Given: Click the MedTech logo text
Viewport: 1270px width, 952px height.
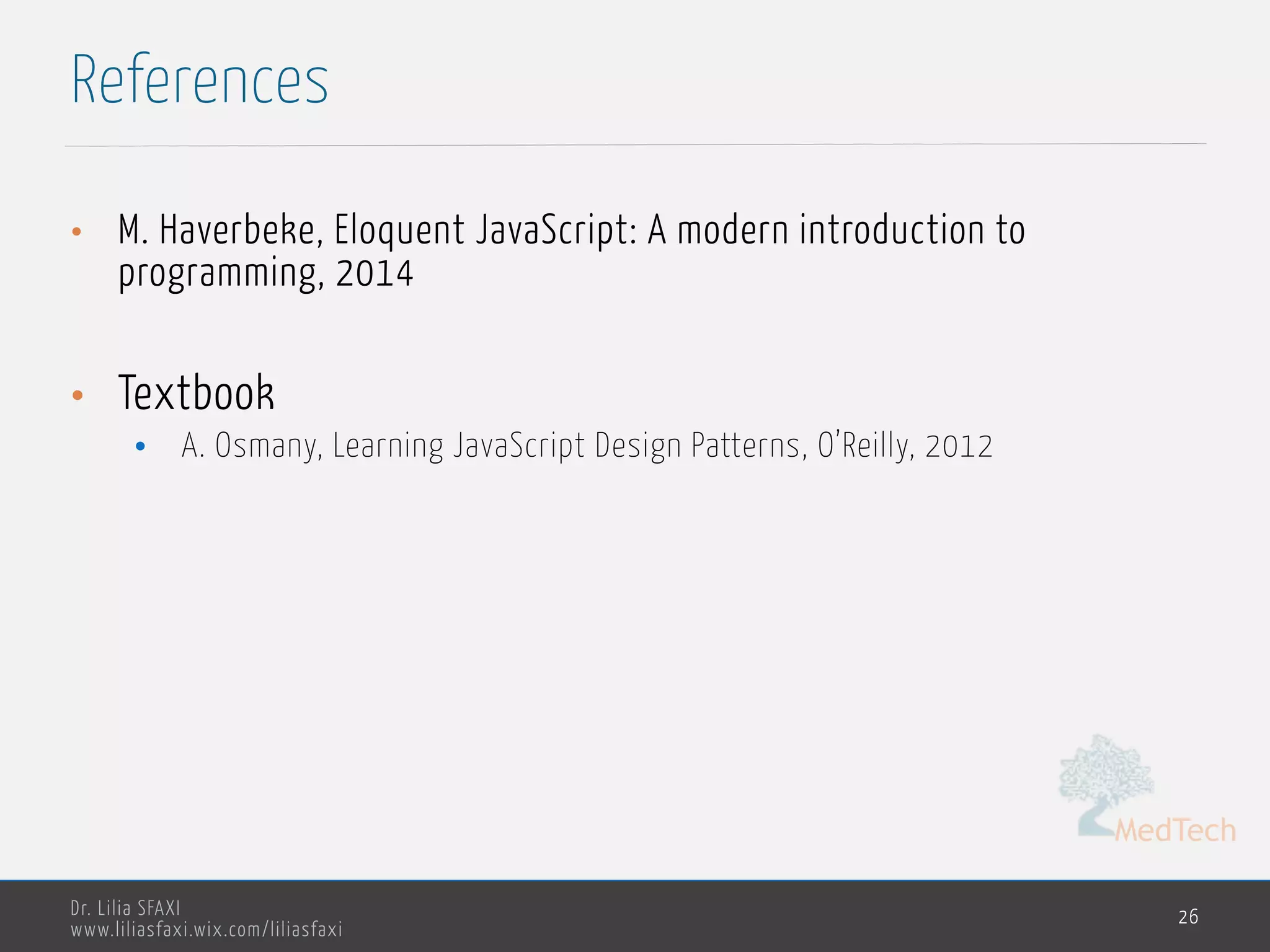Looking at the screenshot, I should coord(1175,831).
